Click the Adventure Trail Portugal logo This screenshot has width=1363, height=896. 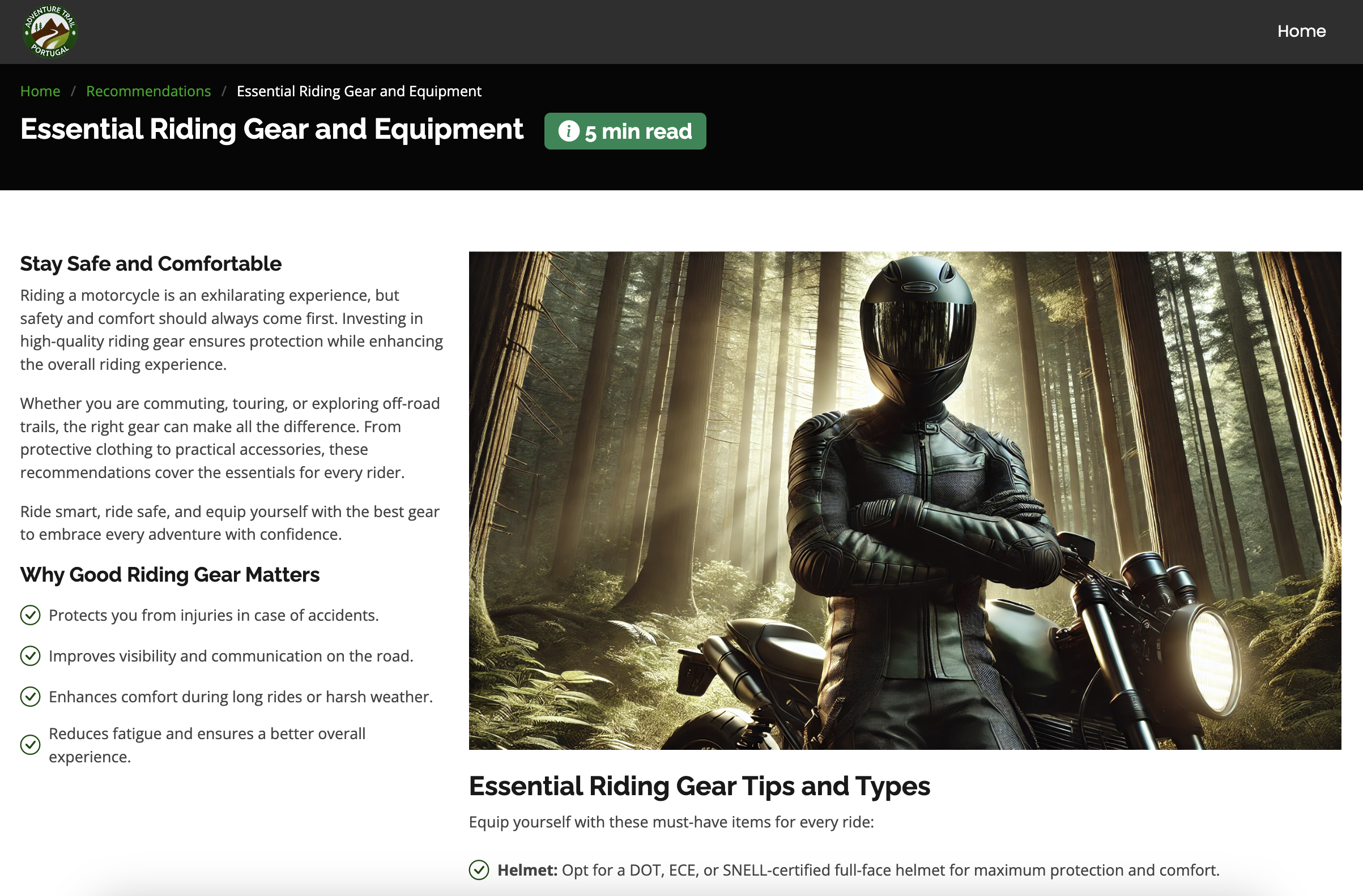coord(50,32)
